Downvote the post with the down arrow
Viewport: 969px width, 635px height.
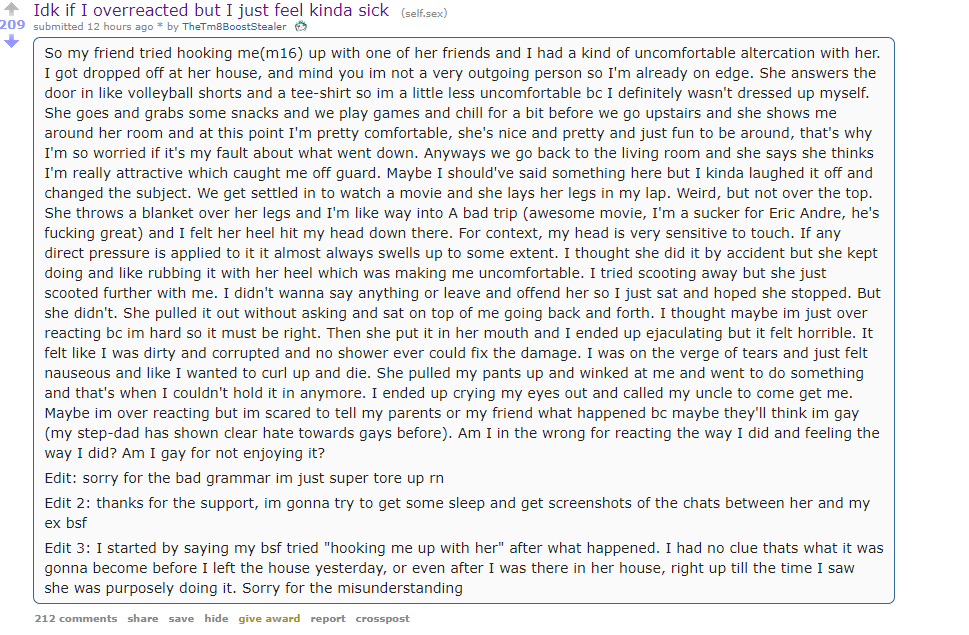pyautogui.click(x=11, y=41)
